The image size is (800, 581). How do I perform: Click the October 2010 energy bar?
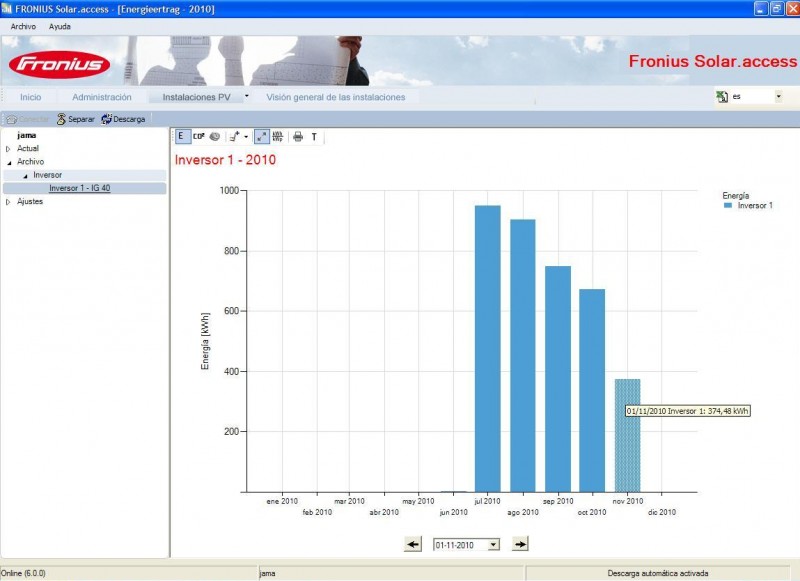592,391
